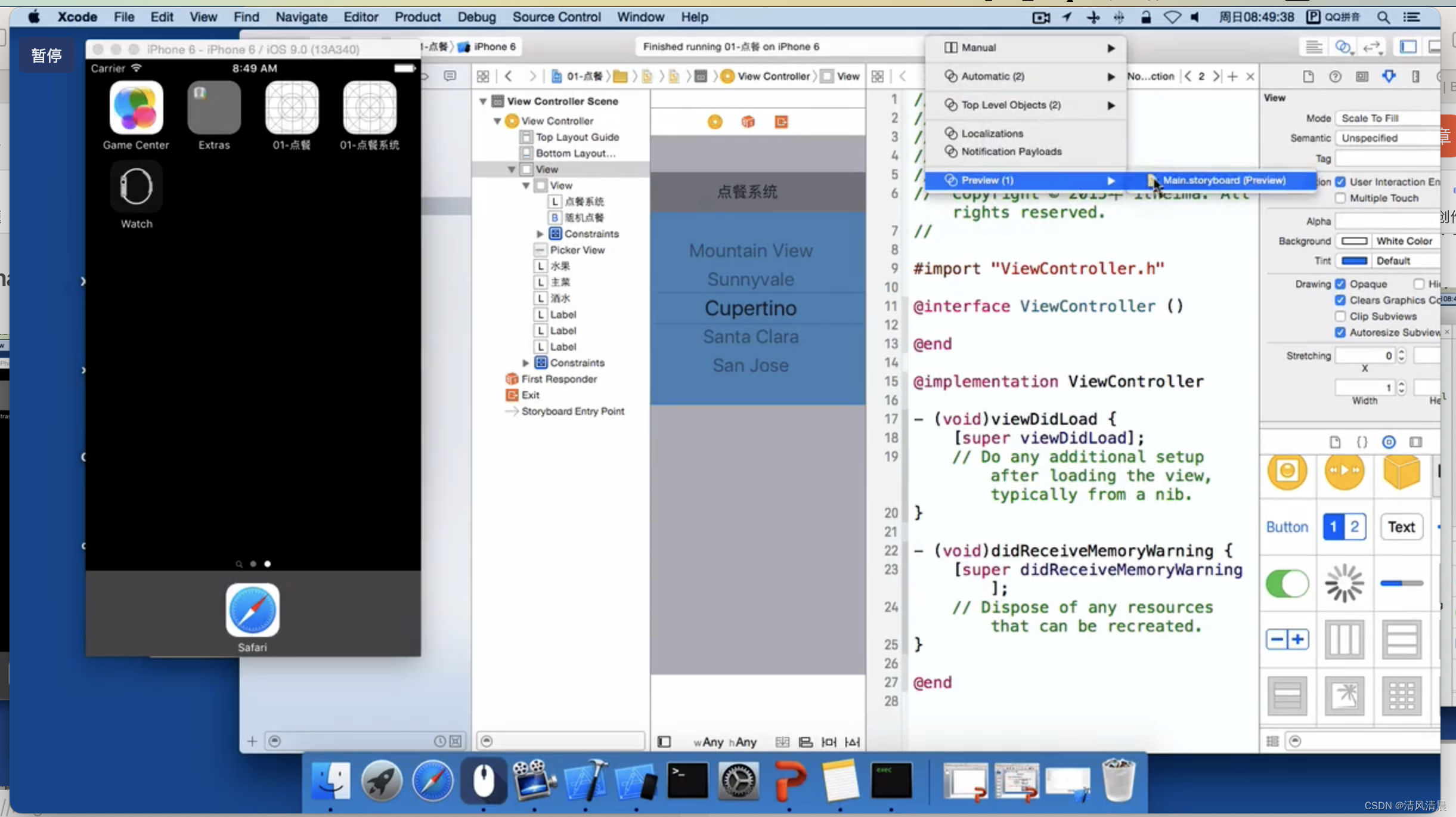Open the Background White Color dropdown
The height and width of the screenshot is (817, 1456).
tap(1405, 241)
